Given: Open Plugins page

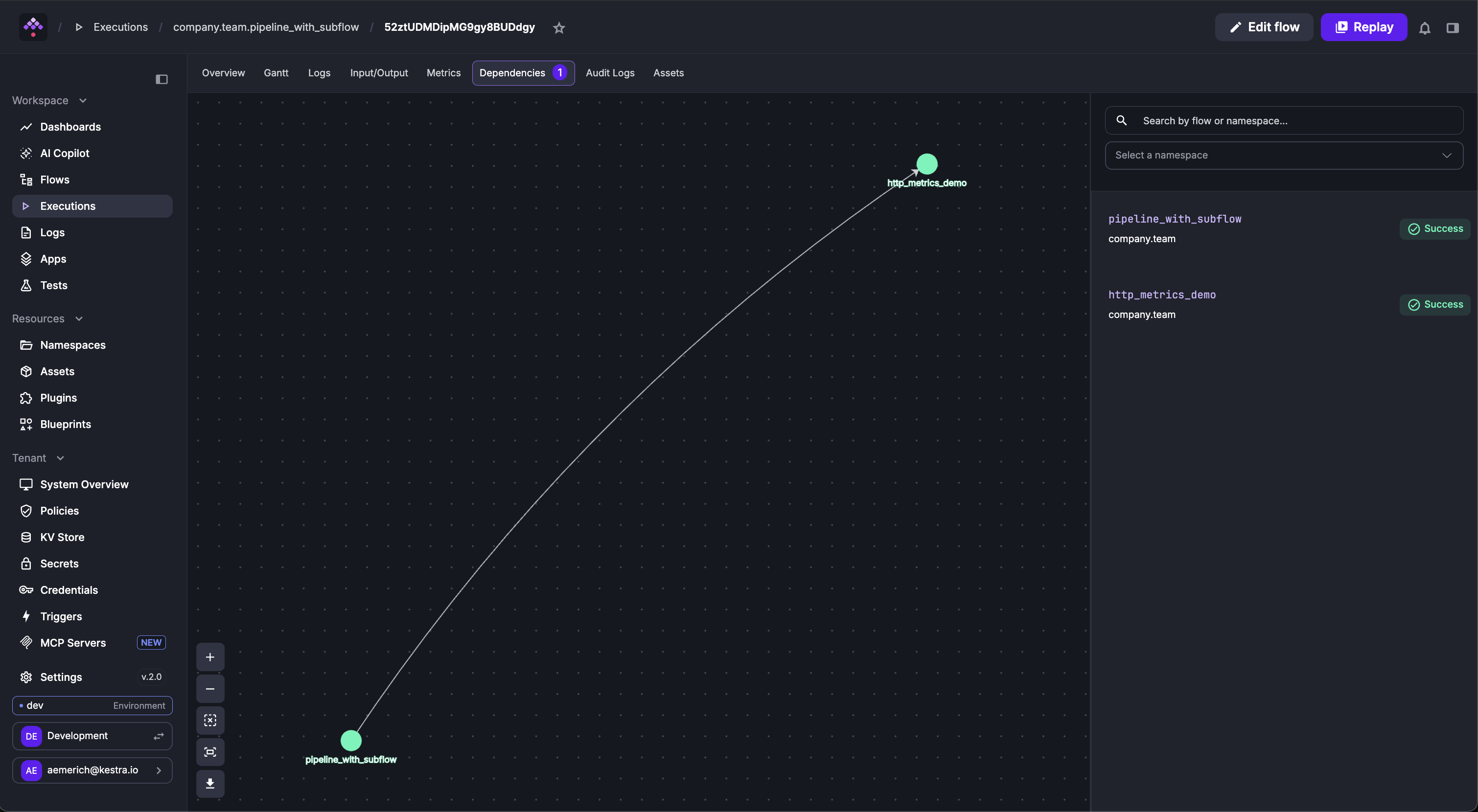Looking at the screenshot, I should (92, 397).
